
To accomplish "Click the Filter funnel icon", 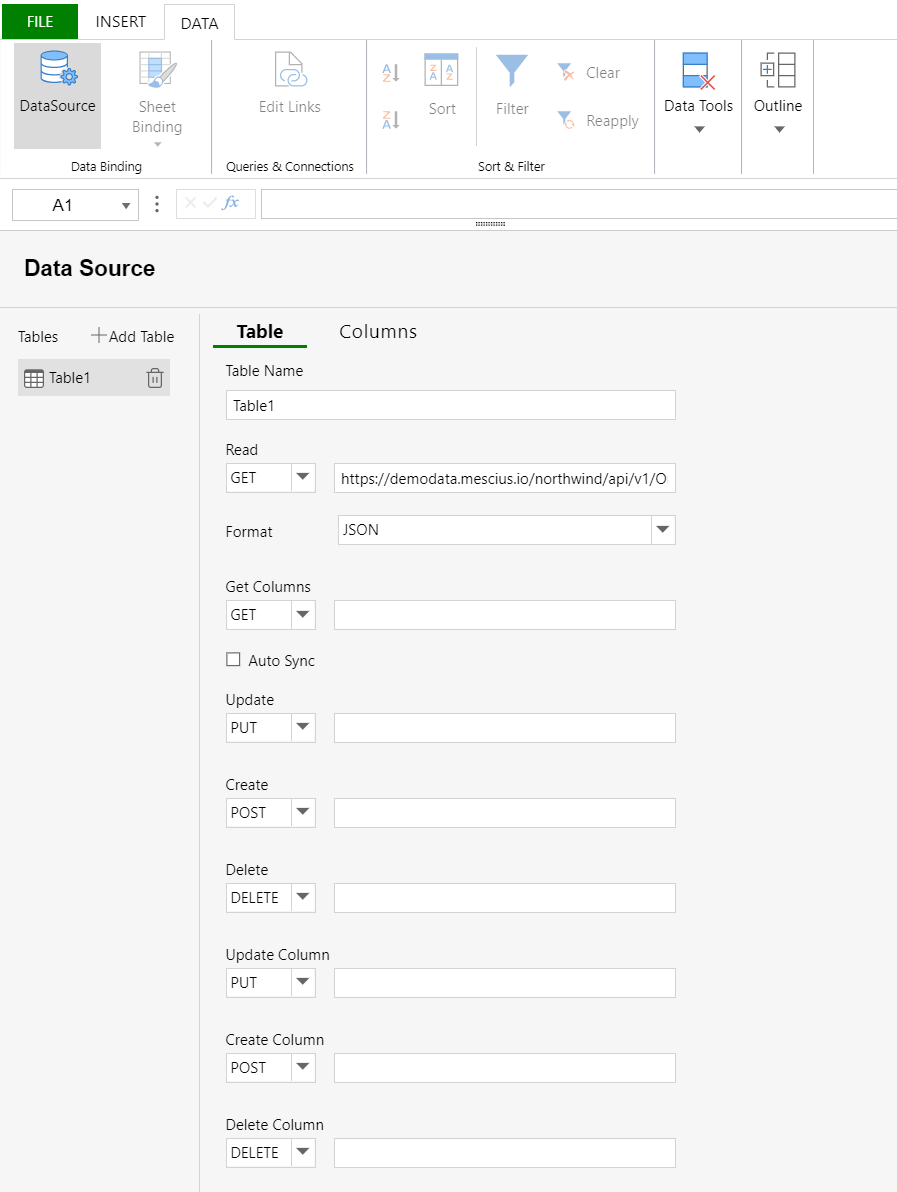I will (512, 72).
